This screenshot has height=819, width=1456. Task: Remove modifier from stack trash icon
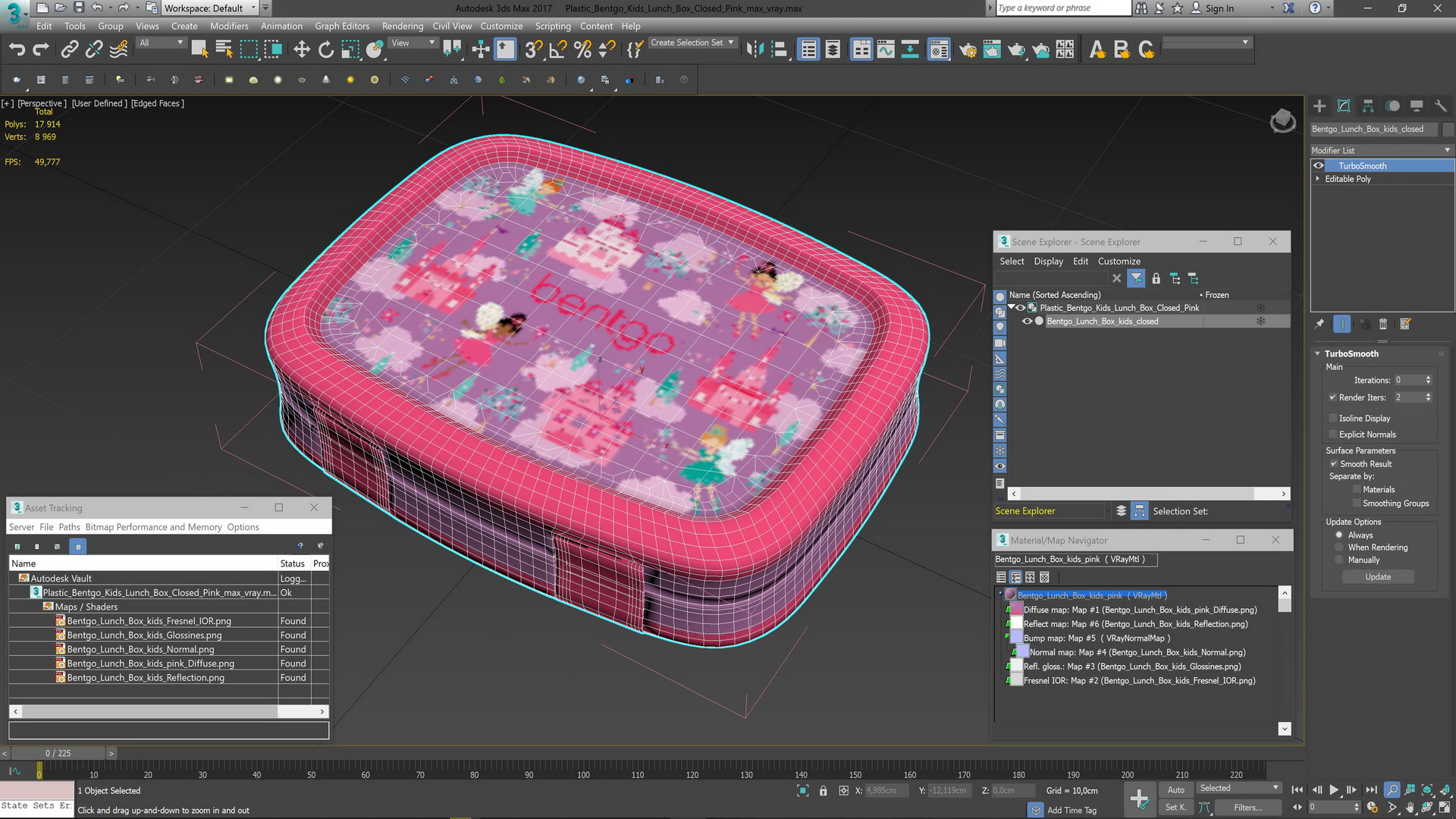point(1382,324)
